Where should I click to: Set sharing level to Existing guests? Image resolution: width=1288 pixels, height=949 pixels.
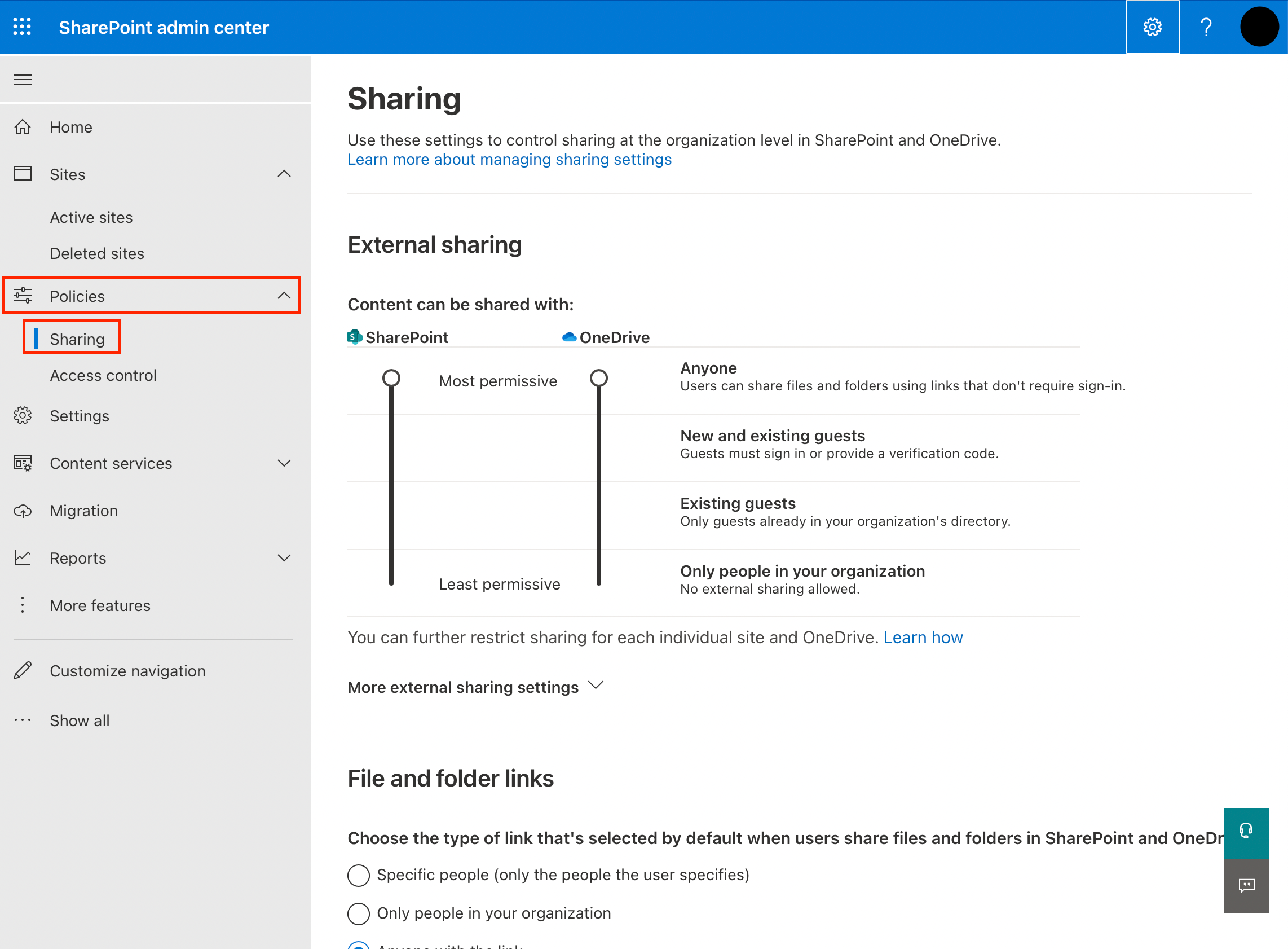[738, 503]
